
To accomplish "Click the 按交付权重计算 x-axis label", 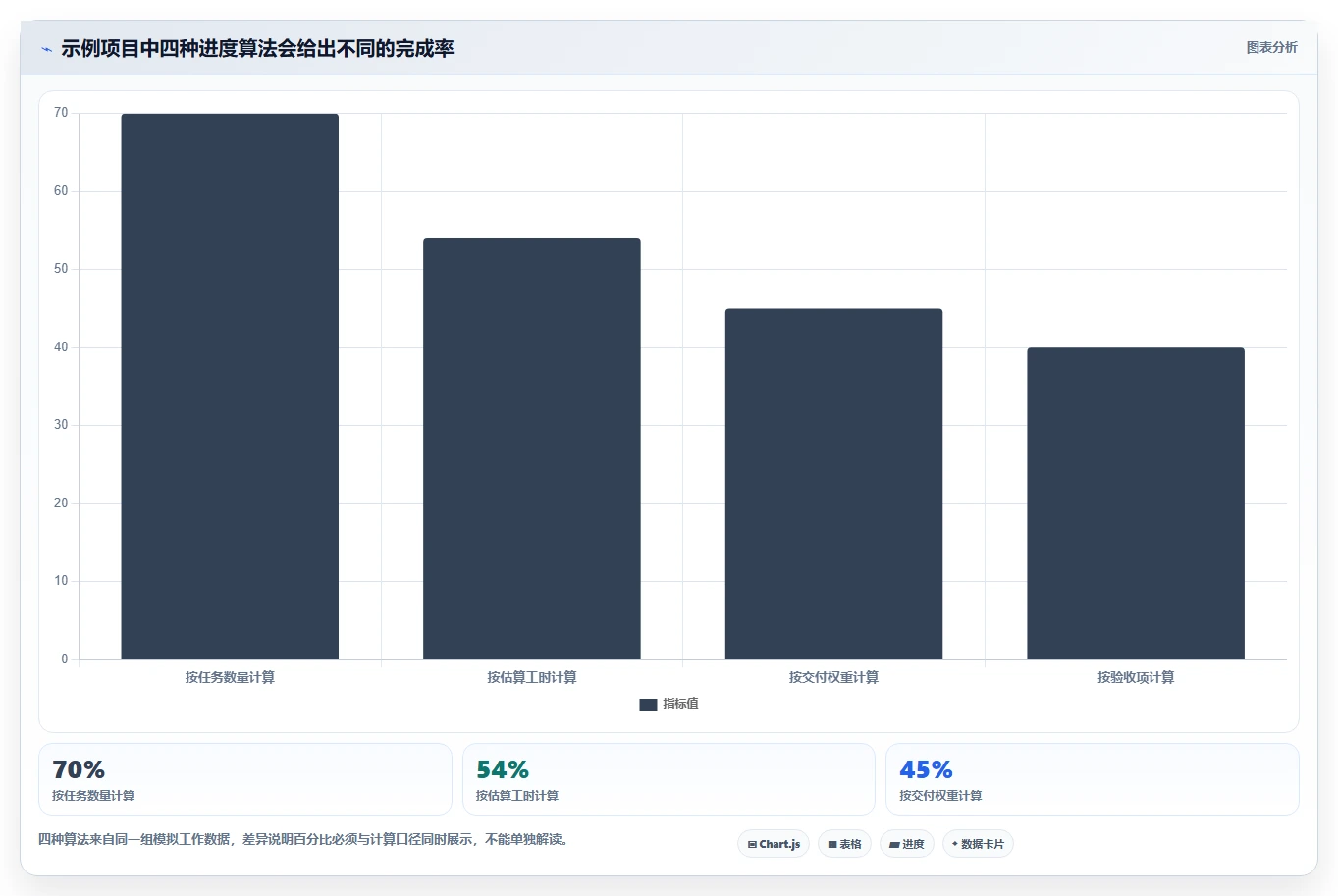I will [x=833, y=678].
